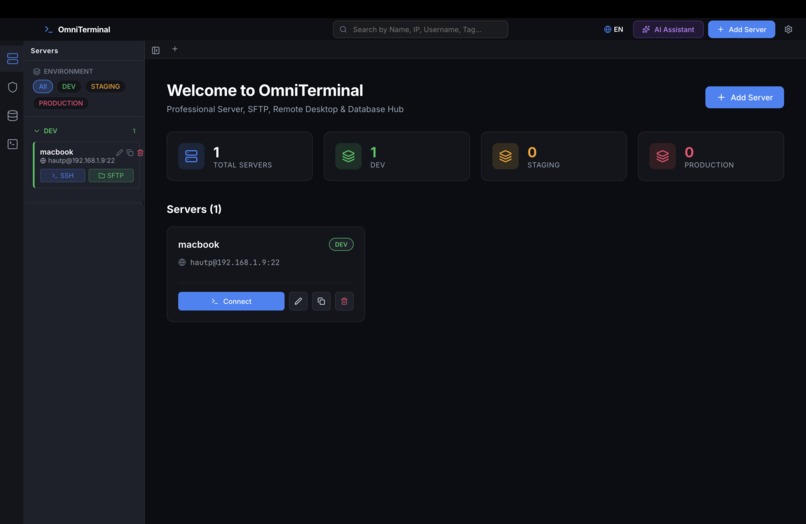The width and height of the screenshot is (806, 524).
Task: Click the Total Servers stat icon
Action: click(x=191, y=156)
